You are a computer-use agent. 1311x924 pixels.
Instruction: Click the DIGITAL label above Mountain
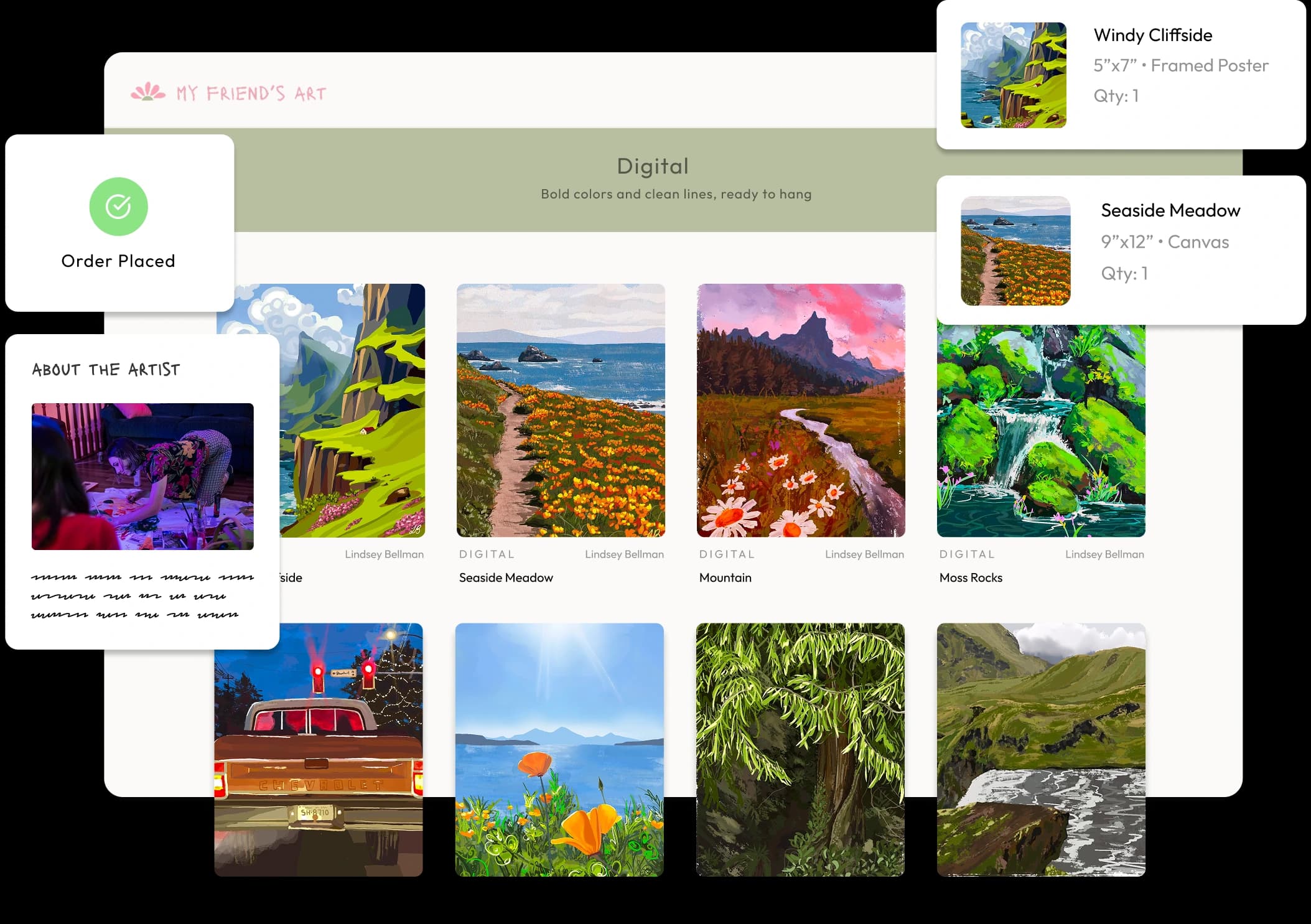727,554
